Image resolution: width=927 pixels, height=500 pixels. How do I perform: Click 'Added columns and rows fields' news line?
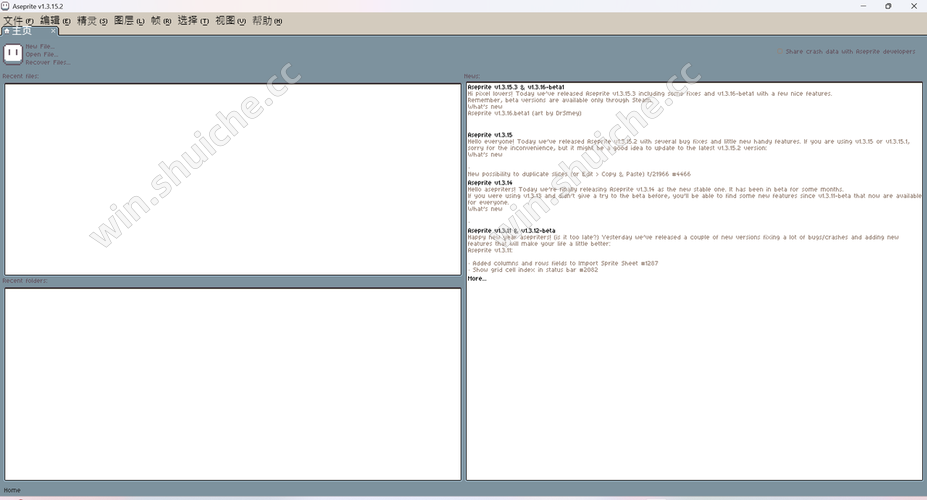[562, 263]
